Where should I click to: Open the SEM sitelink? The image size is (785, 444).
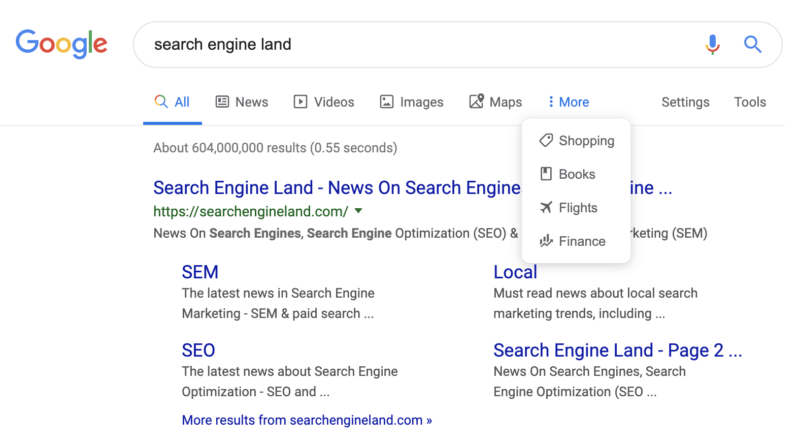(200, 272)
